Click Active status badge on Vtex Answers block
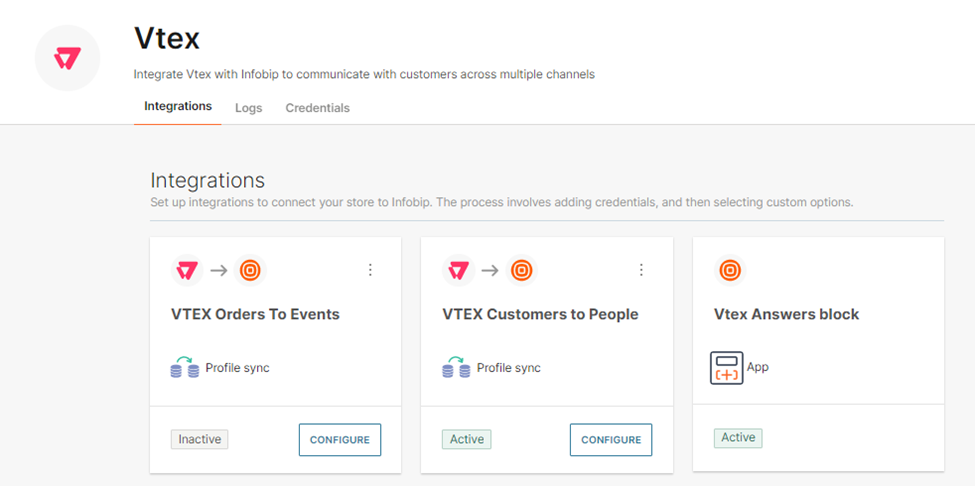The height and width of the screenshot is (486, 975). coord(738,437)
